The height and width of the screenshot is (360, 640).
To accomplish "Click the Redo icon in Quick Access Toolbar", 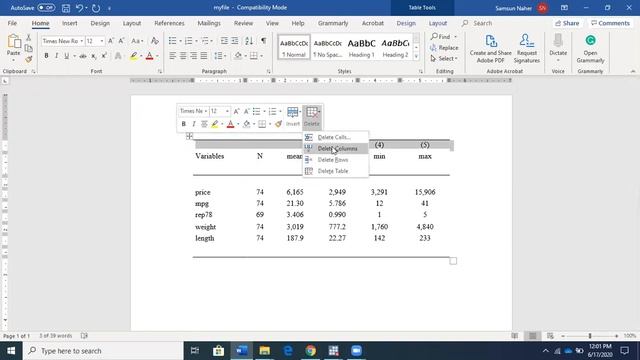I will [96, 8].
